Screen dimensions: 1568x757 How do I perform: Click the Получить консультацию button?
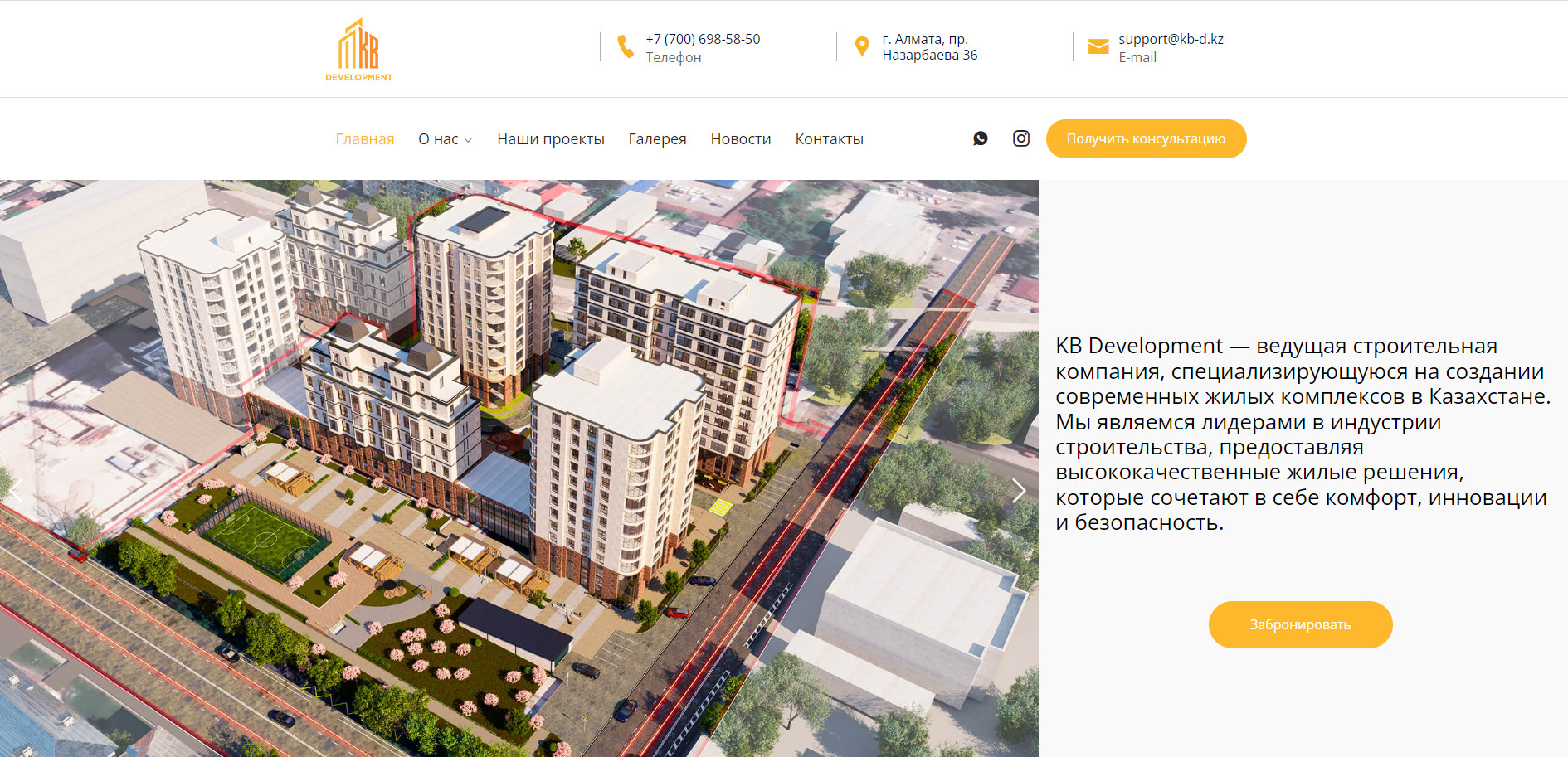pyautogui.click(x=1146, y=138)
